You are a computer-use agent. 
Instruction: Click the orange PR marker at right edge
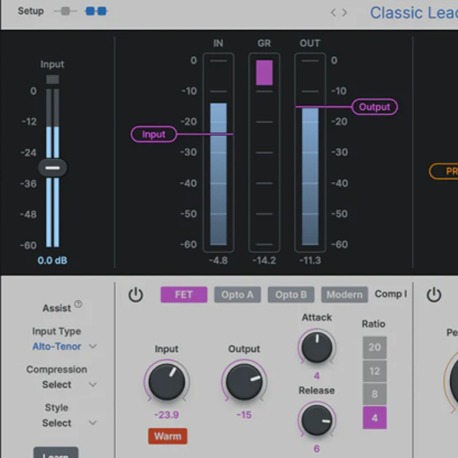click(x=444, y=171)
